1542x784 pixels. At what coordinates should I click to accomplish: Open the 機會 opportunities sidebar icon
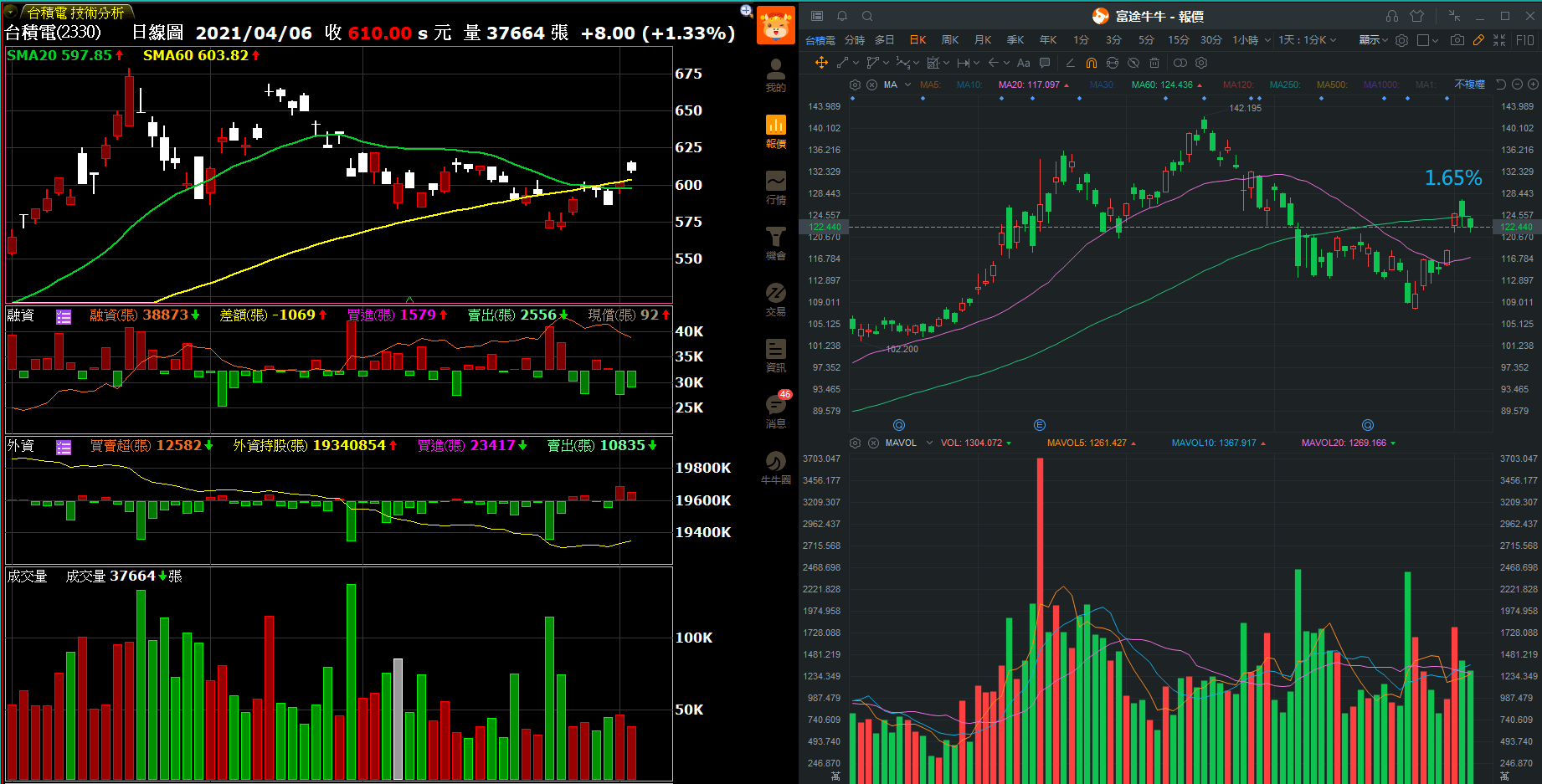pyautogui.click(x=776, y=243)
